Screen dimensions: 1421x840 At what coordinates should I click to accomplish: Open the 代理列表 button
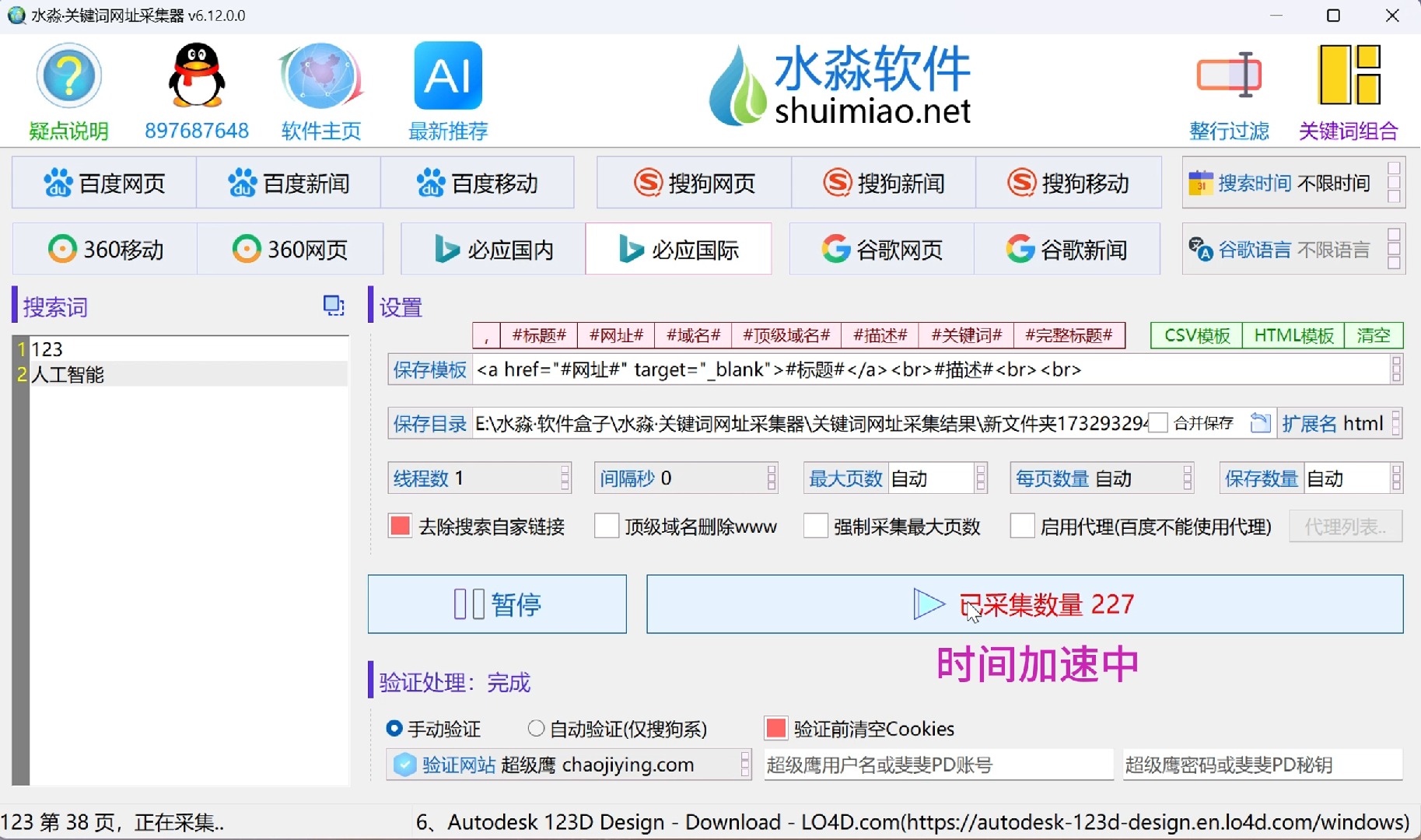tap(1346, 527)
